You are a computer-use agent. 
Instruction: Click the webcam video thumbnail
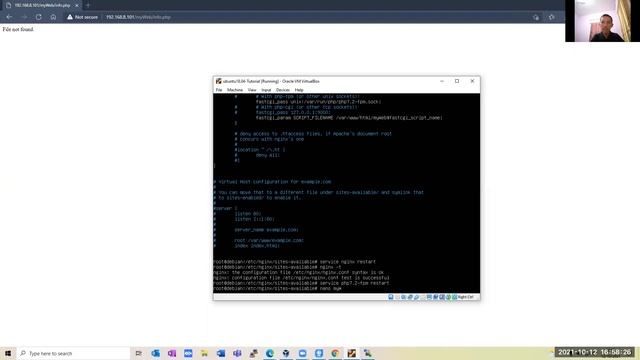point(602,21)
